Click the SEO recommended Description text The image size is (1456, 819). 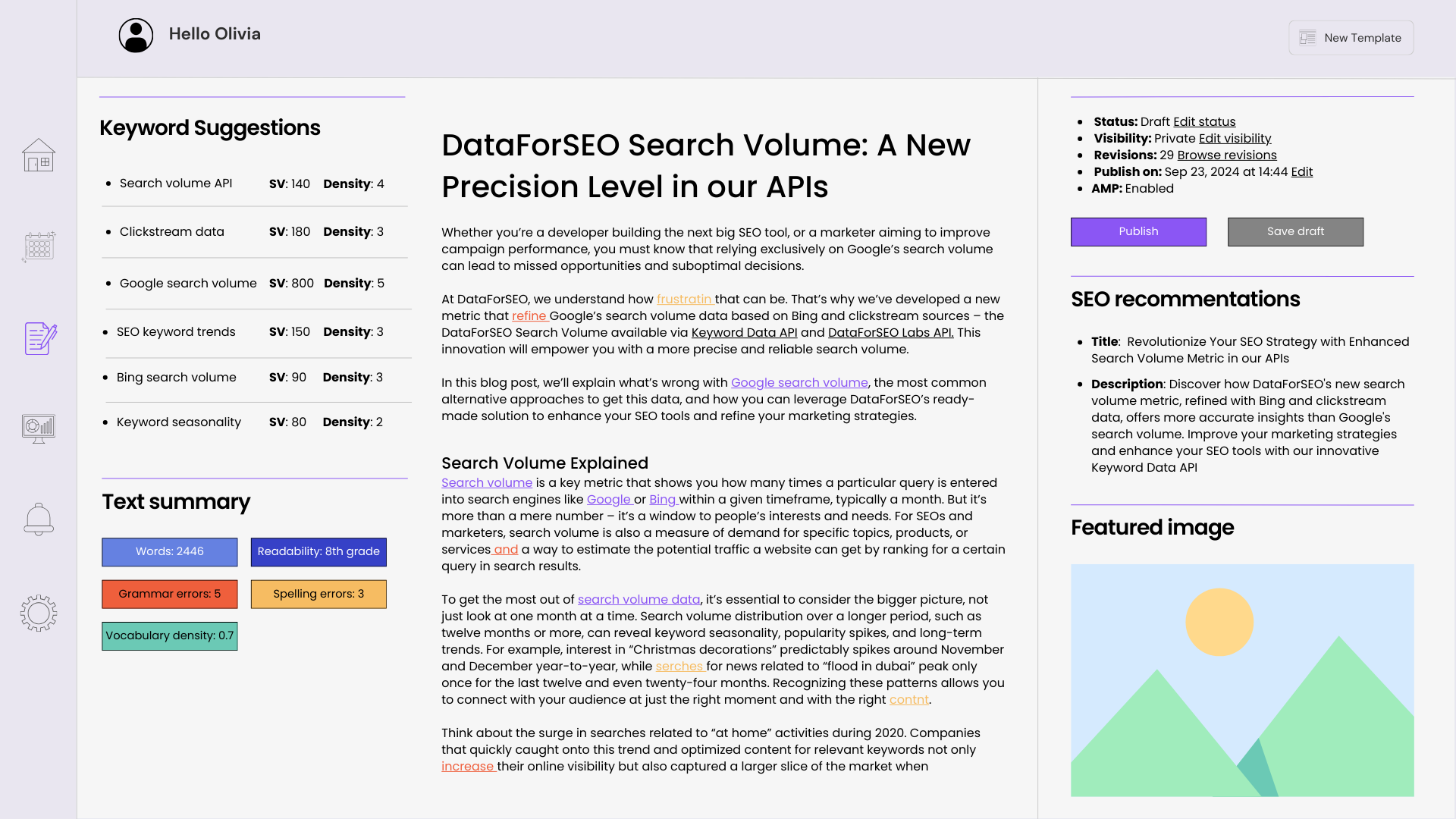pyautogui.click(x=1247, y=425)
